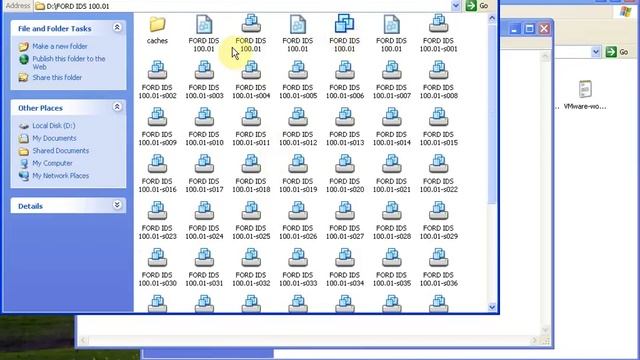Open the address bar dropdown for D:\FORD IDS 100.01
This screenshot has height=360, width=640.
click(x=456, y=6)
